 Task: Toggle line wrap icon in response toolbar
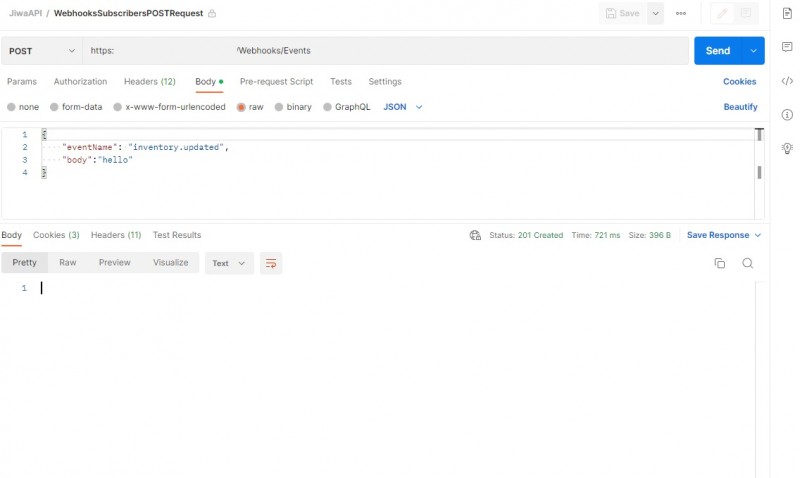tap(270, 263)
